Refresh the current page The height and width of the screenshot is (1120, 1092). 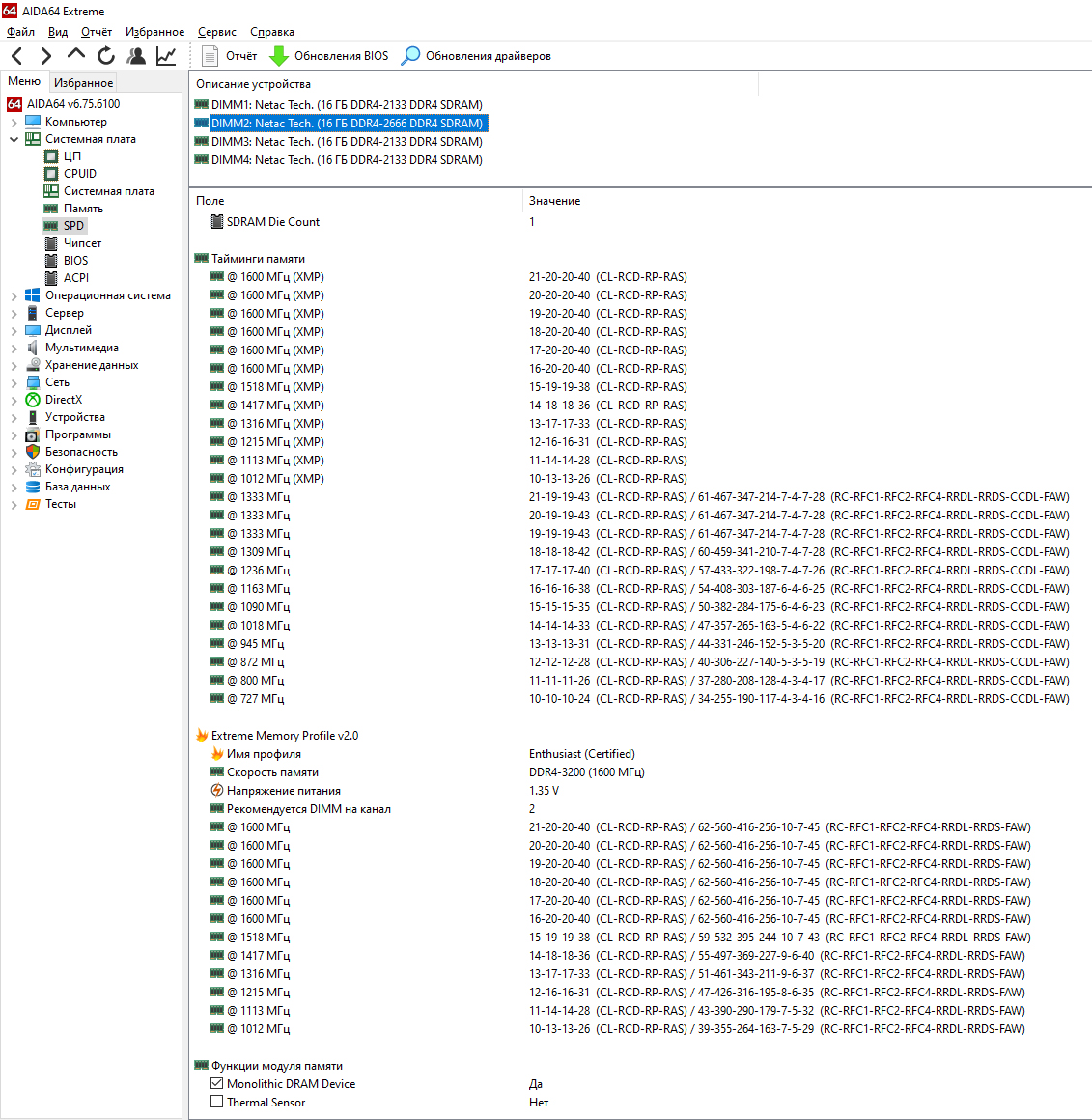point(105,56)
